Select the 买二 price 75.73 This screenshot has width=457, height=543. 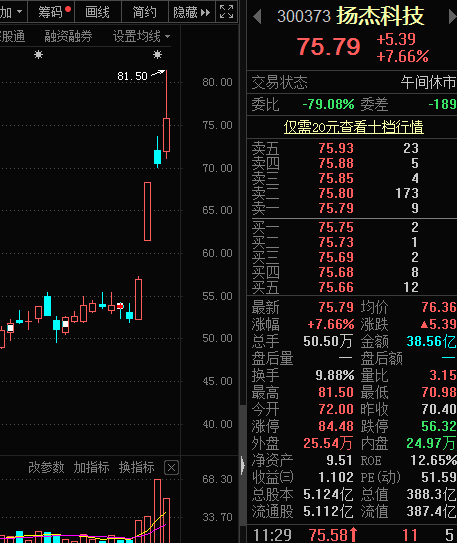point(336,242)
